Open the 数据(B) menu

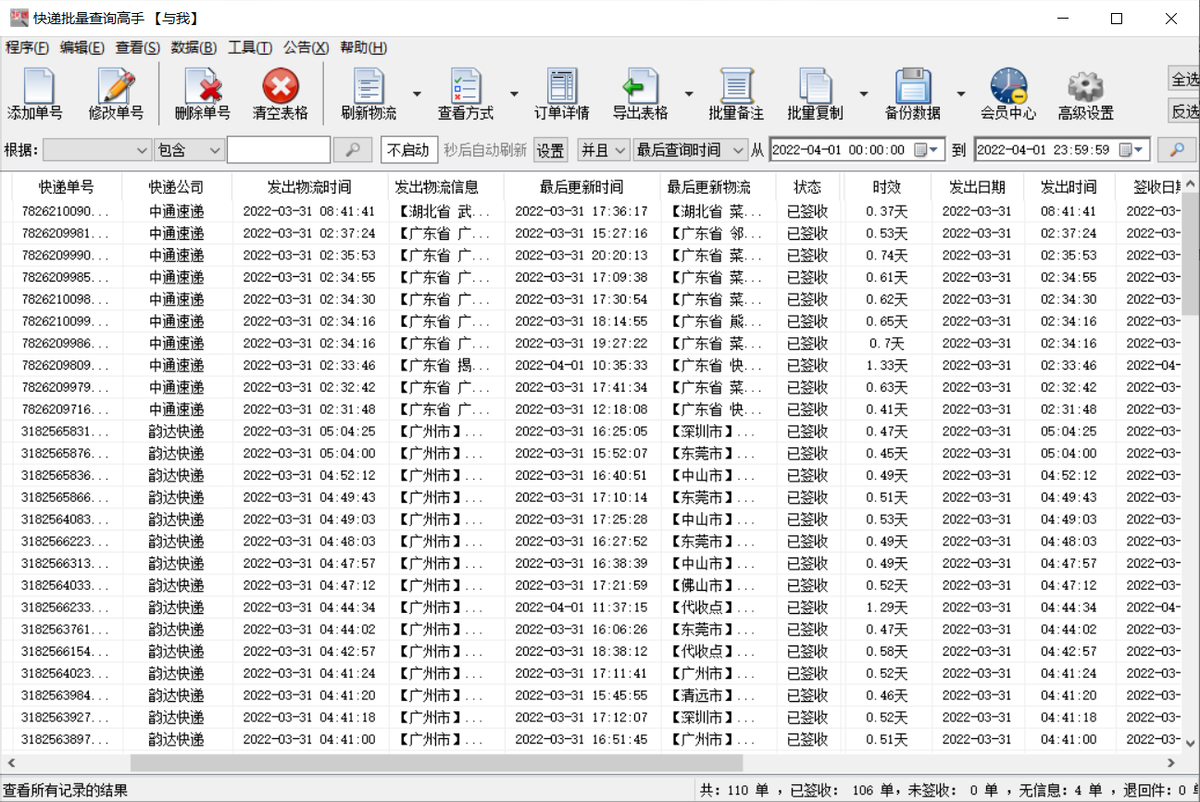pos(194,47)
